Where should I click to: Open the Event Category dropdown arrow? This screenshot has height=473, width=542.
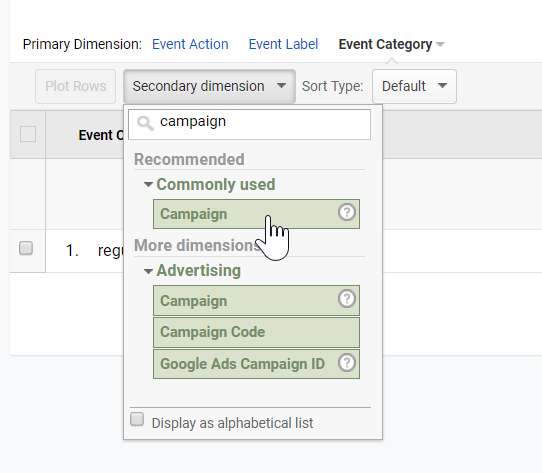pos(440,44)
